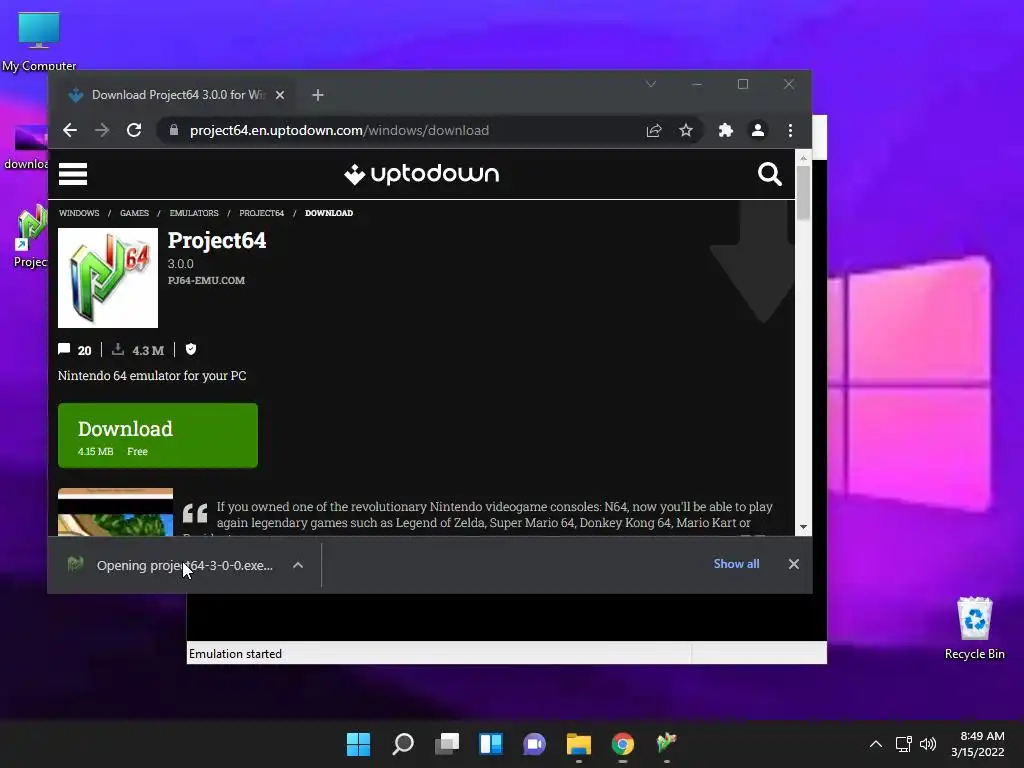This screenshot has height=768, width=1024.
Task: Open the Chrome three-dot menu
Action: tap(790, 131)
